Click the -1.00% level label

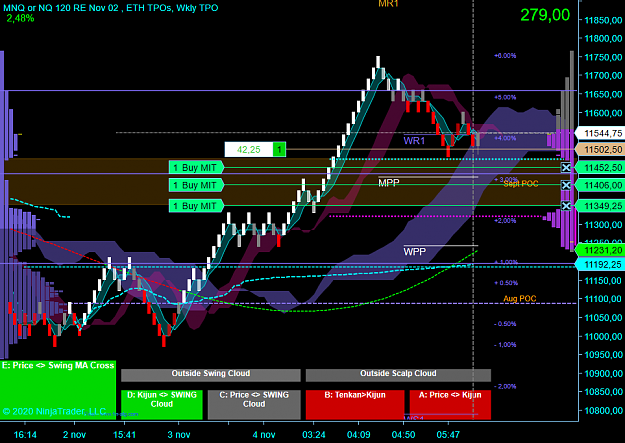pyautogui.click(x=505, y=345)
